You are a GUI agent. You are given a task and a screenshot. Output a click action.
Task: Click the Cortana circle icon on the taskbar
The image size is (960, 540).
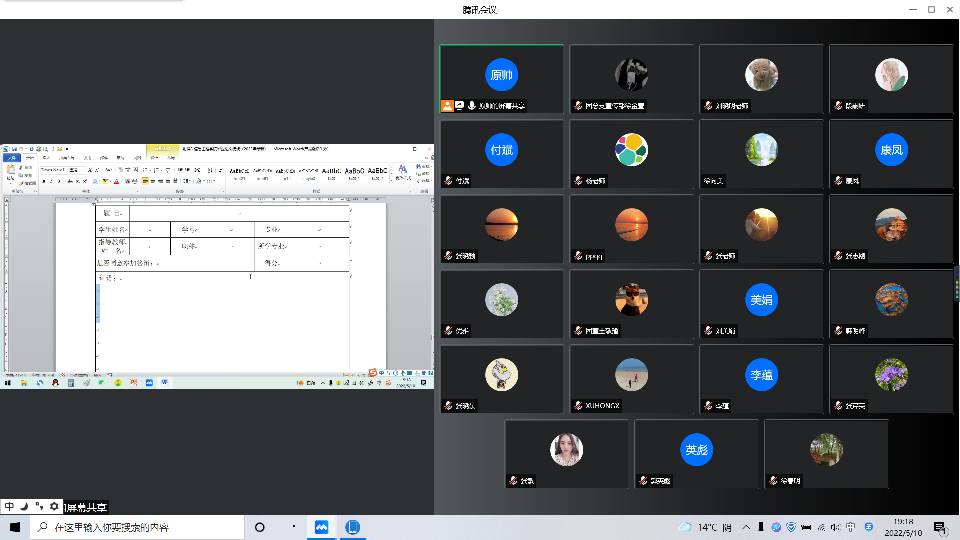pos(259,527)
